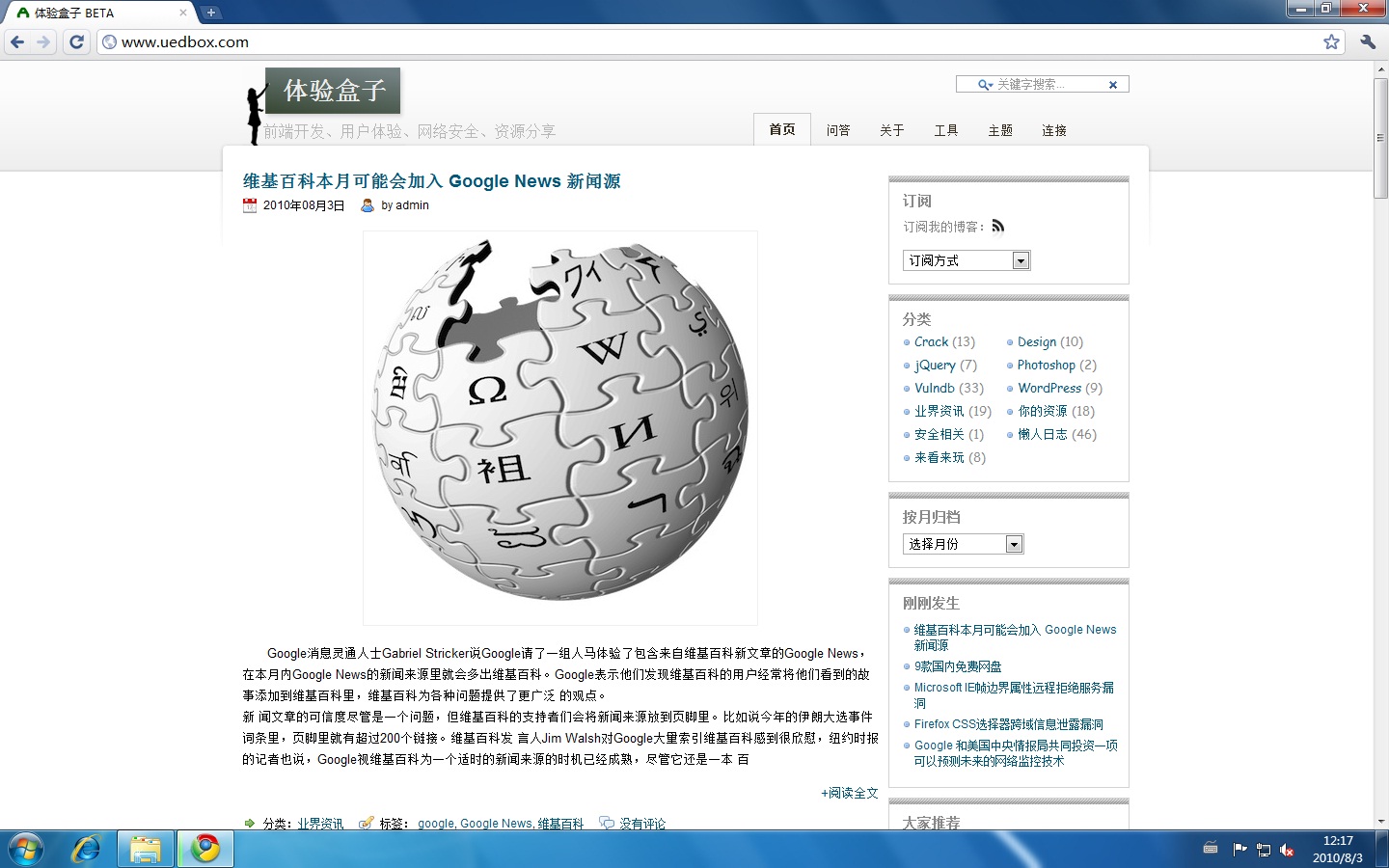
Task: Open the 你的资源 category link
Action: click(x=1043, y=411)
